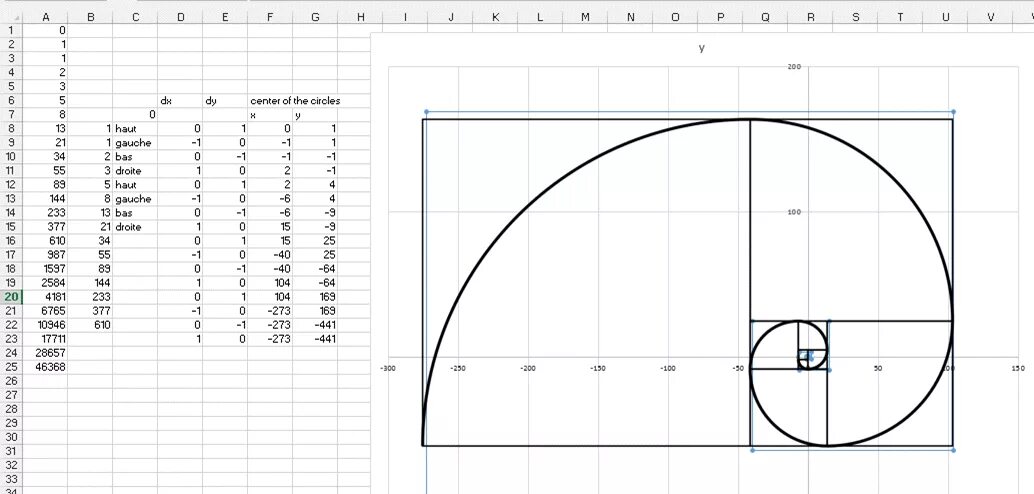Click the 'dy' header cell

pyautogui.click(x=225, y=100)
